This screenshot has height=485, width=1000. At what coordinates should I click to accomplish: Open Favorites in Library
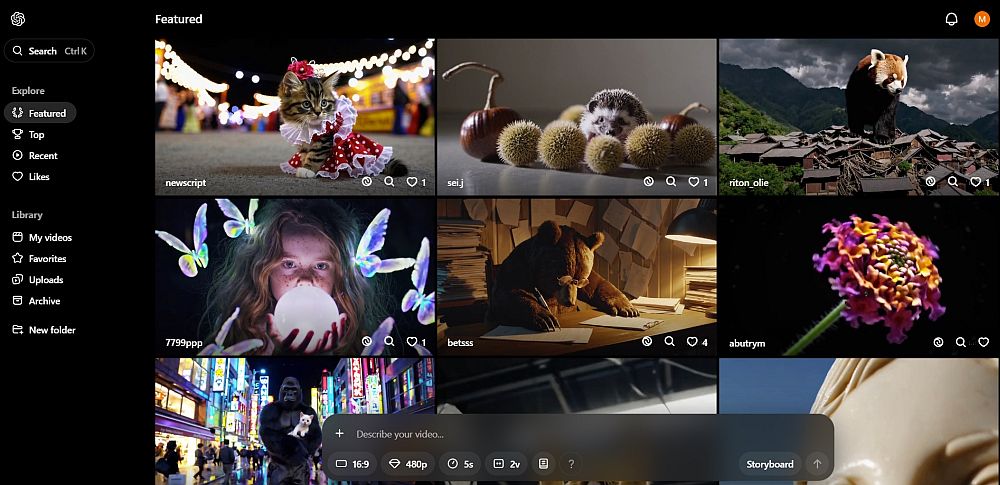40,258
